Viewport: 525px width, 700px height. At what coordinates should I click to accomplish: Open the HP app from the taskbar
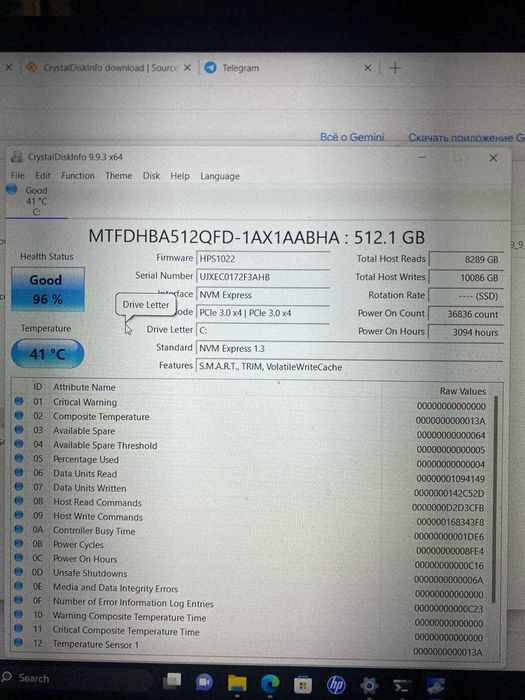coord(336,684)
